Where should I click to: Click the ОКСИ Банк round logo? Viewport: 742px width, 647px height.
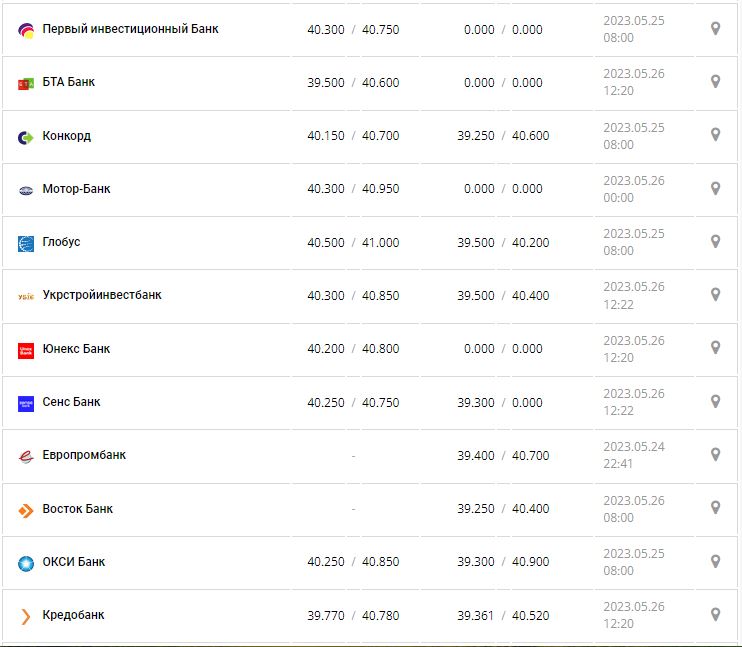pyautogui.click(x=26, y=563)
